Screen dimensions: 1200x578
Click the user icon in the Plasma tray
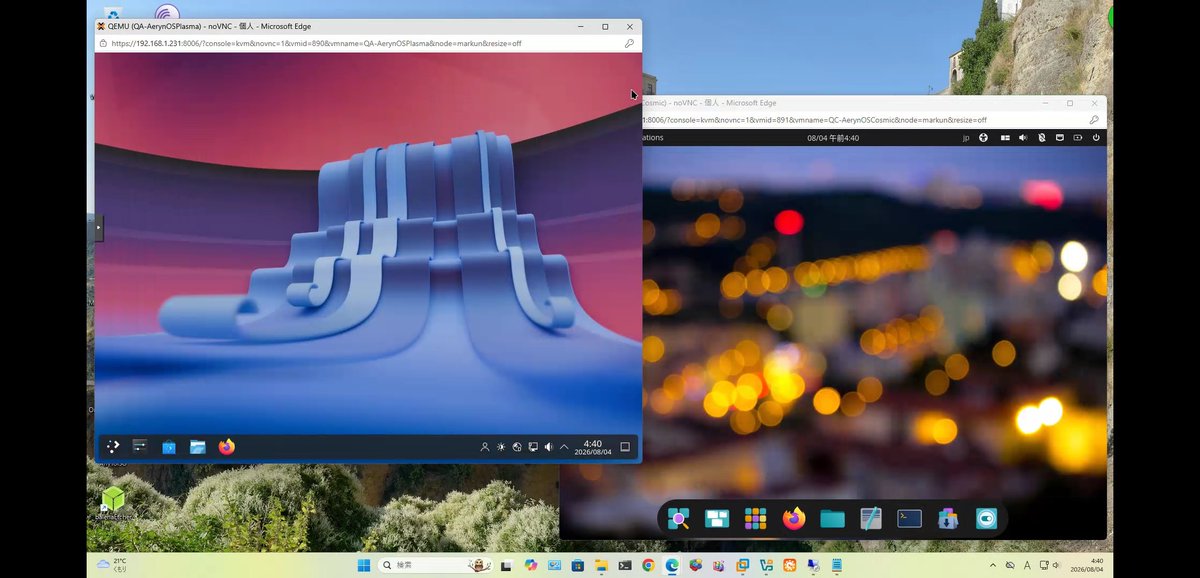pyautogui.click(x=485, y=447)
